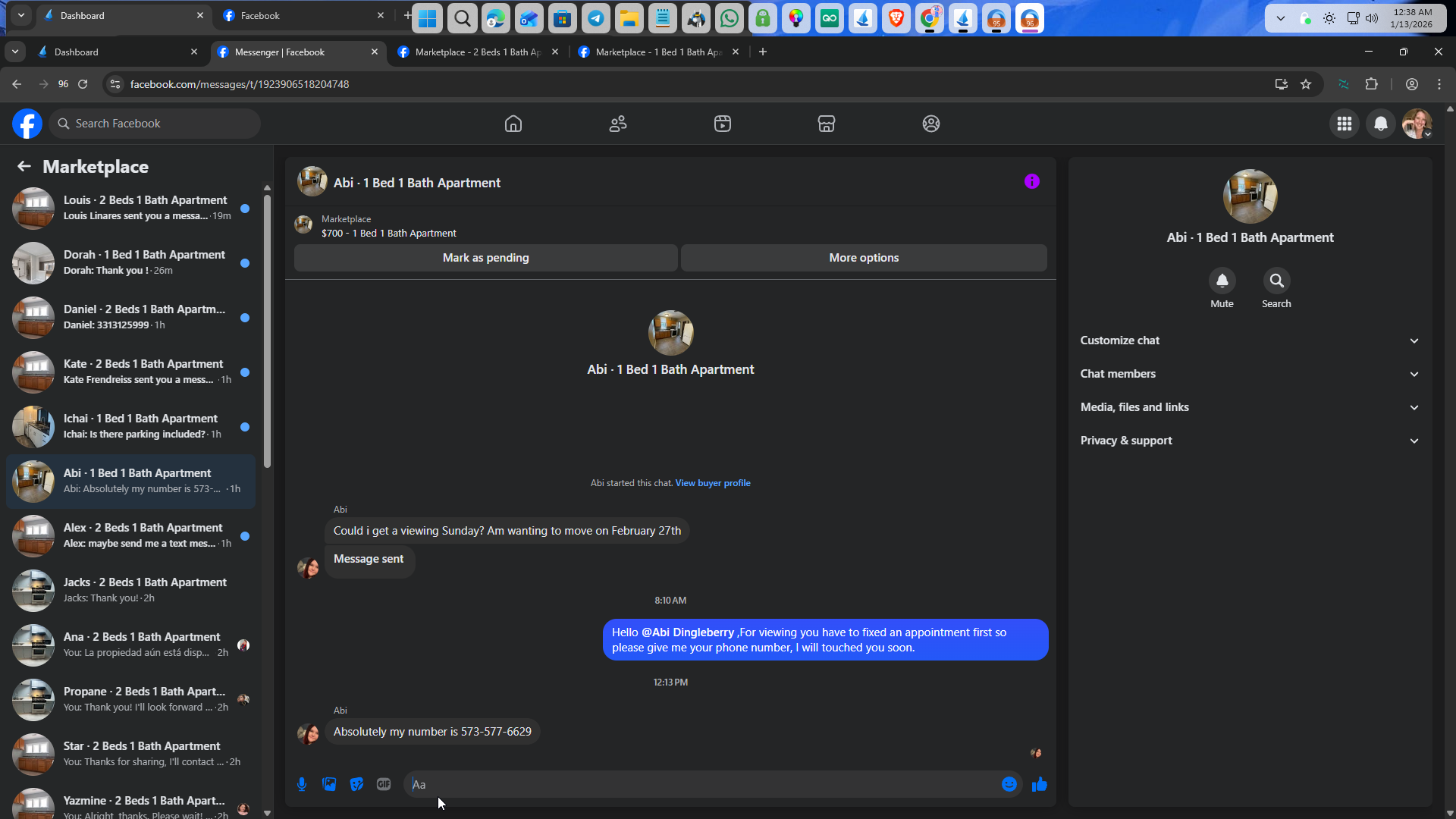Open the emoji picker in composer

[1009, 784]
